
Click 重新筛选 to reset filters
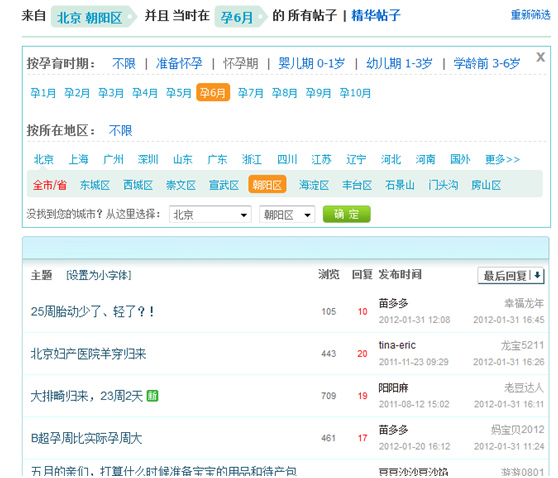point(531,15)
